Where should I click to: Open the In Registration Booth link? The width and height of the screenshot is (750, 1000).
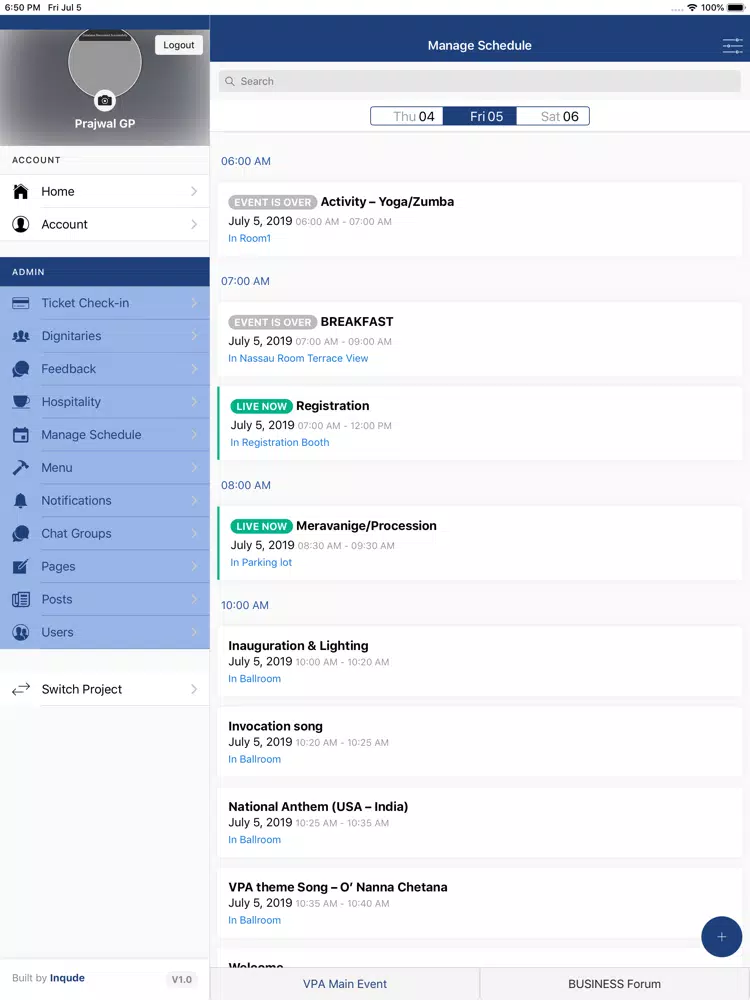(280, 443)
